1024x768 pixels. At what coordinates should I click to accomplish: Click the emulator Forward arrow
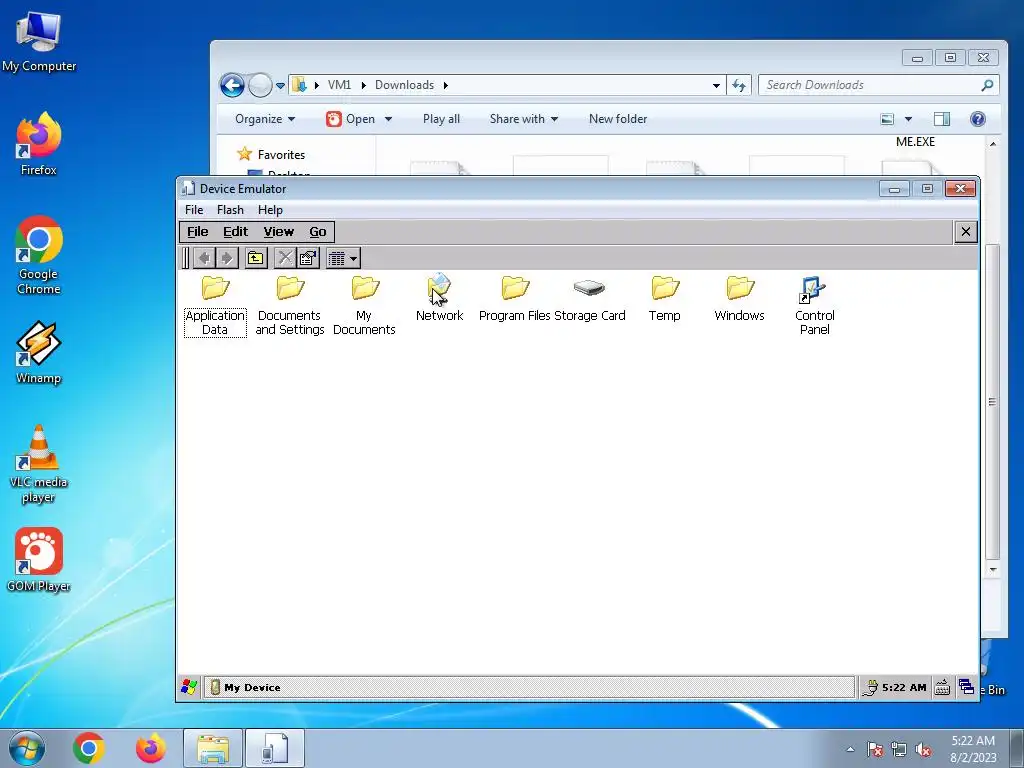tap(227, 258)
